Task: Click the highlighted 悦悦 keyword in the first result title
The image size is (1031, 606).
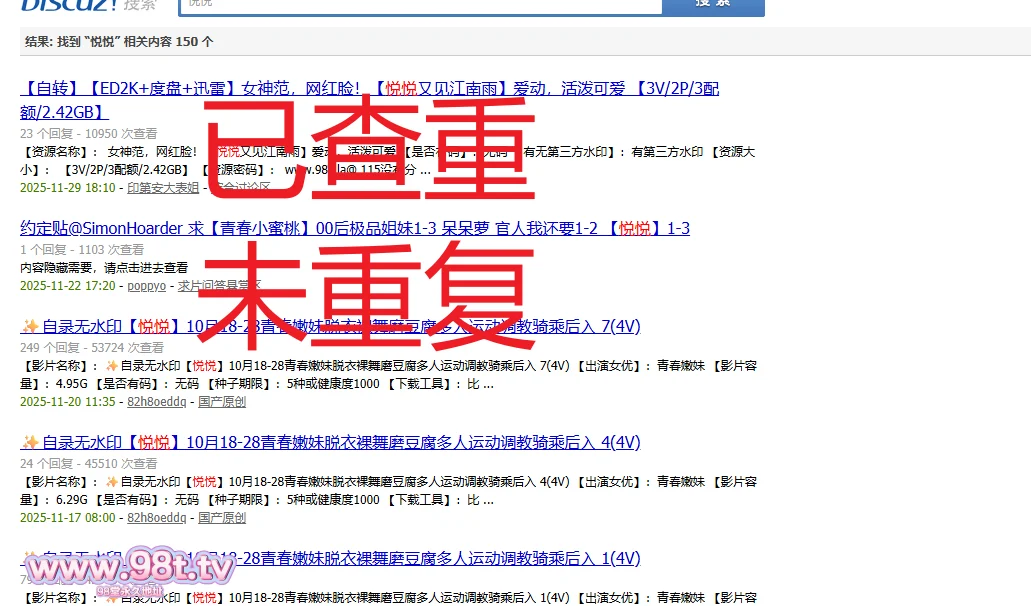Action: point(401,89)
